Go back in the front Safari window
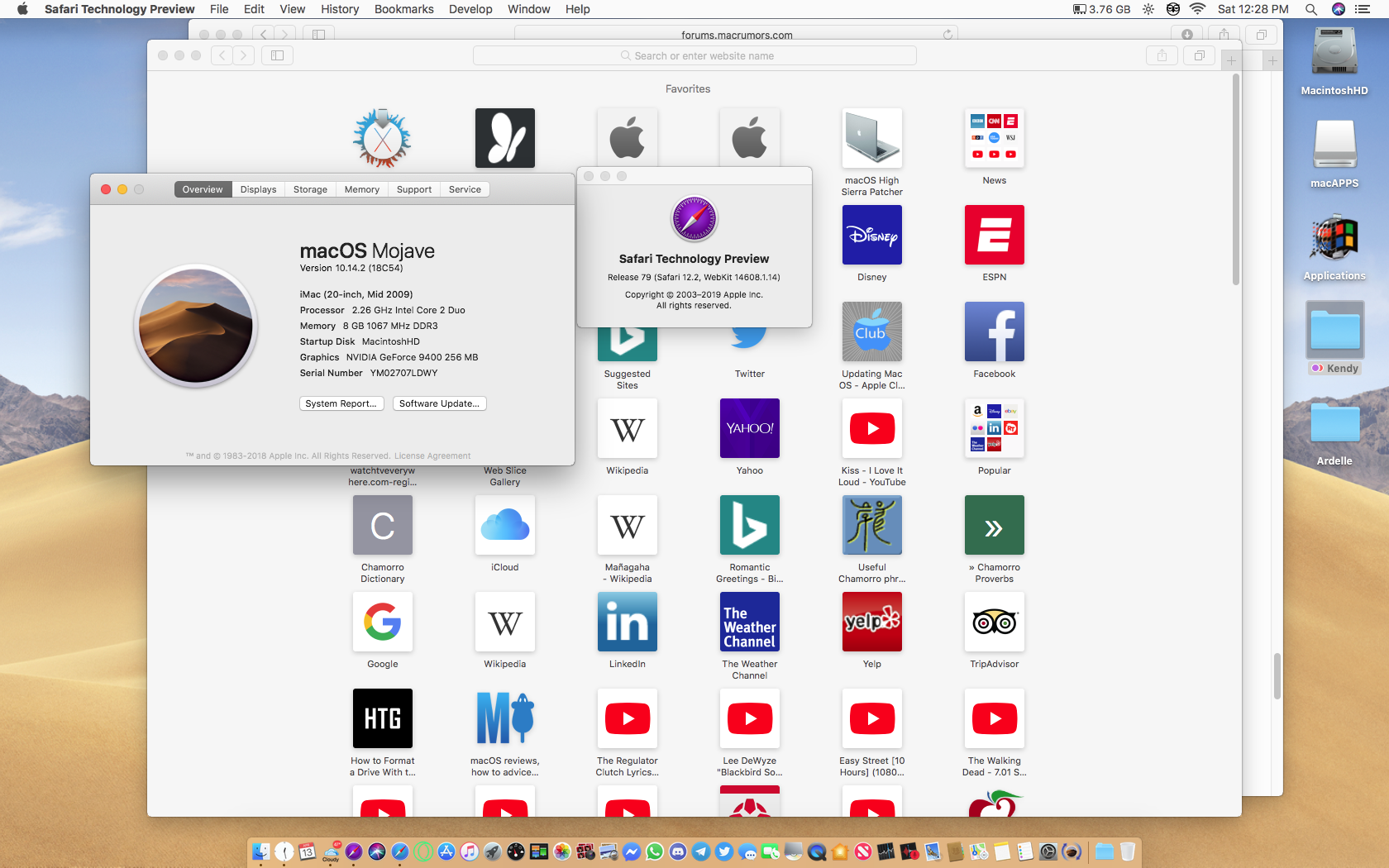1389x868 pixels. click(x=222, y=55)
